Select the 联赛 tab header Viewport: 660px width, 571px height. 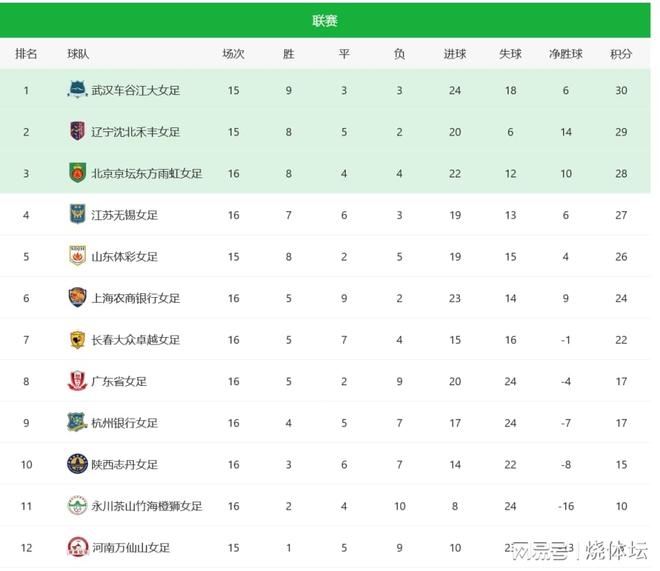pos(325,20)
